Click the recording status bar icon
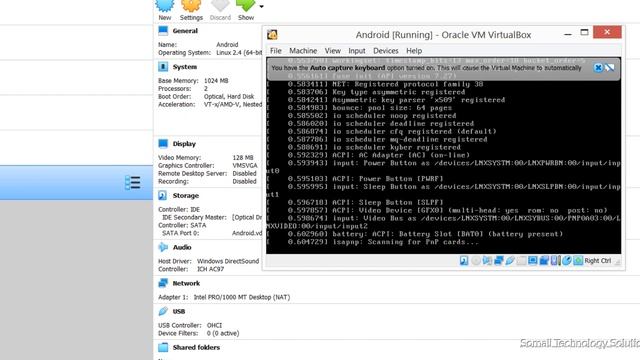Image resolution: width=640 pixels, height=360 pixels. [544, 260]
